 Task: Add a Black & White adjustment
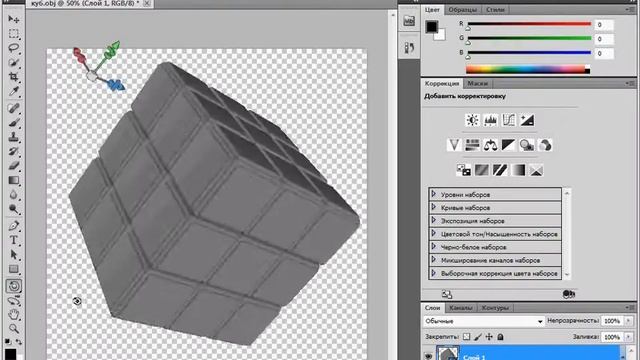509,145
